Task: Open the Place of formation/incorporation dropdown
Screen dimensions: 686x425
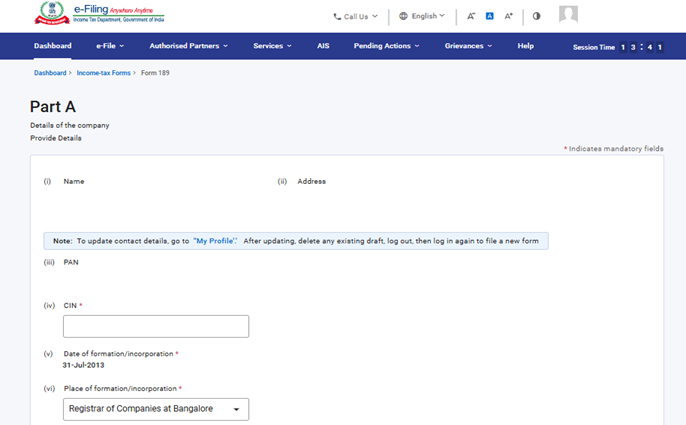Action: pos(156,409)
